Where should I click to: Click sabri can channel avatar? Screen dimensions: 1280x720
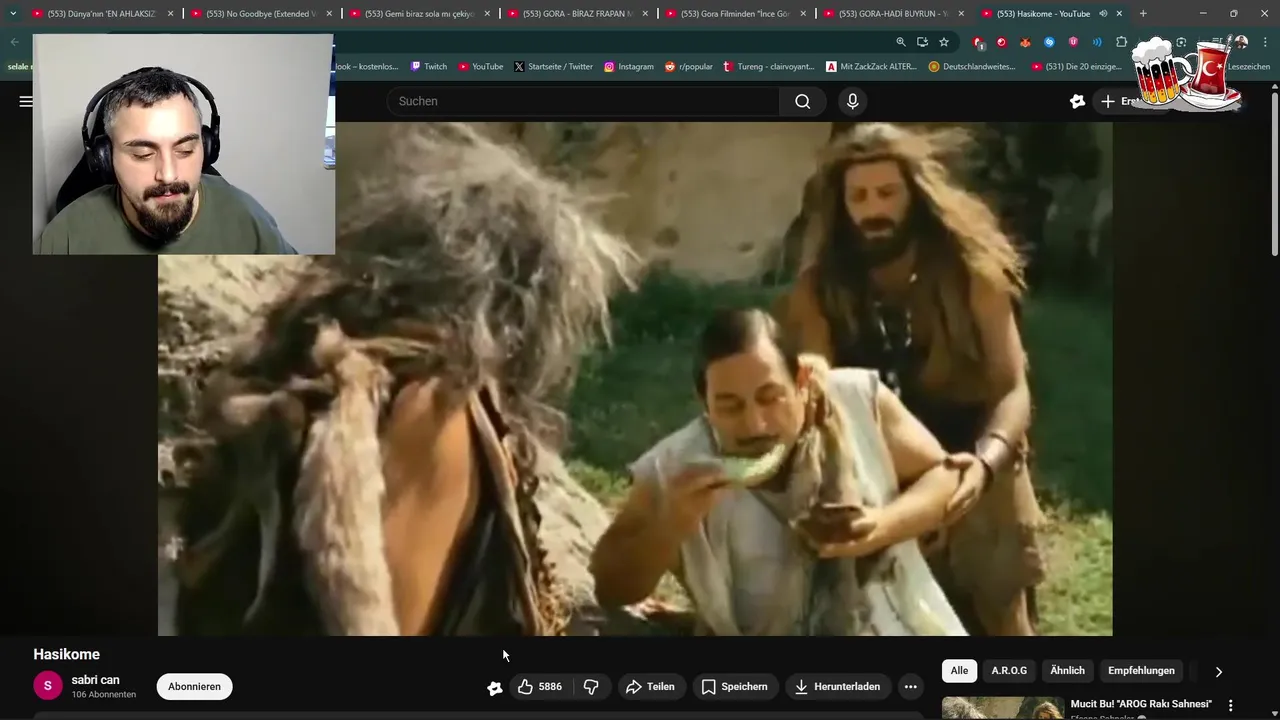tap(47, 686)
